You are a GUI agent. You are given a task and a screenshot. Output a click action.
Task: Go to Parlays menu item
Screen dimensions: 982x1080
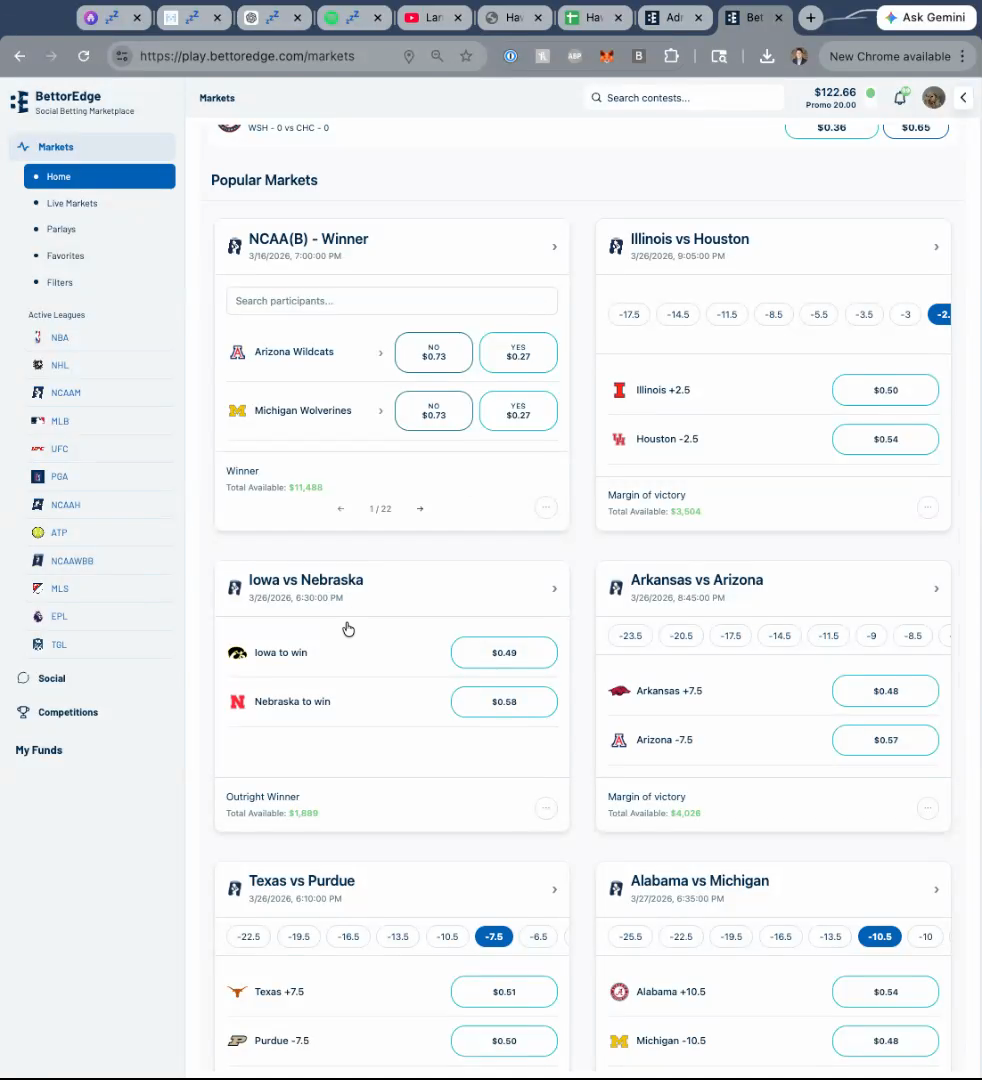click(61, 229)
